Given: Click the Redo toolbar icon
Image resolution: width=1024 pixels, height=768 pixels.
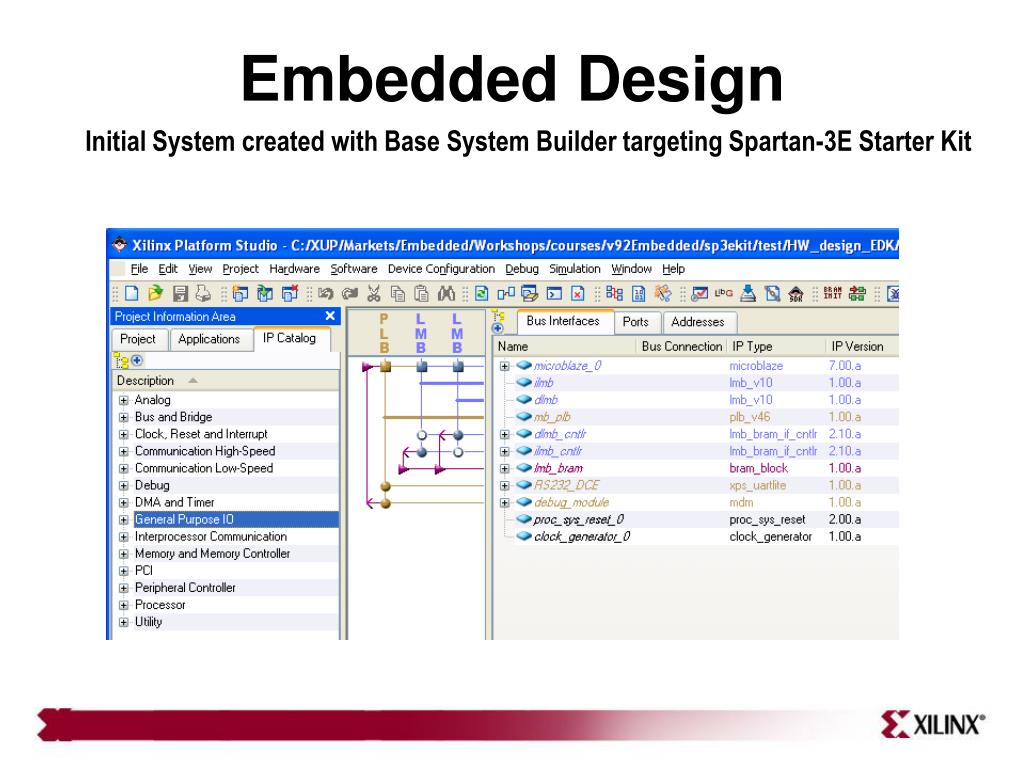Looking at the screenshot, I should (350, 294).
